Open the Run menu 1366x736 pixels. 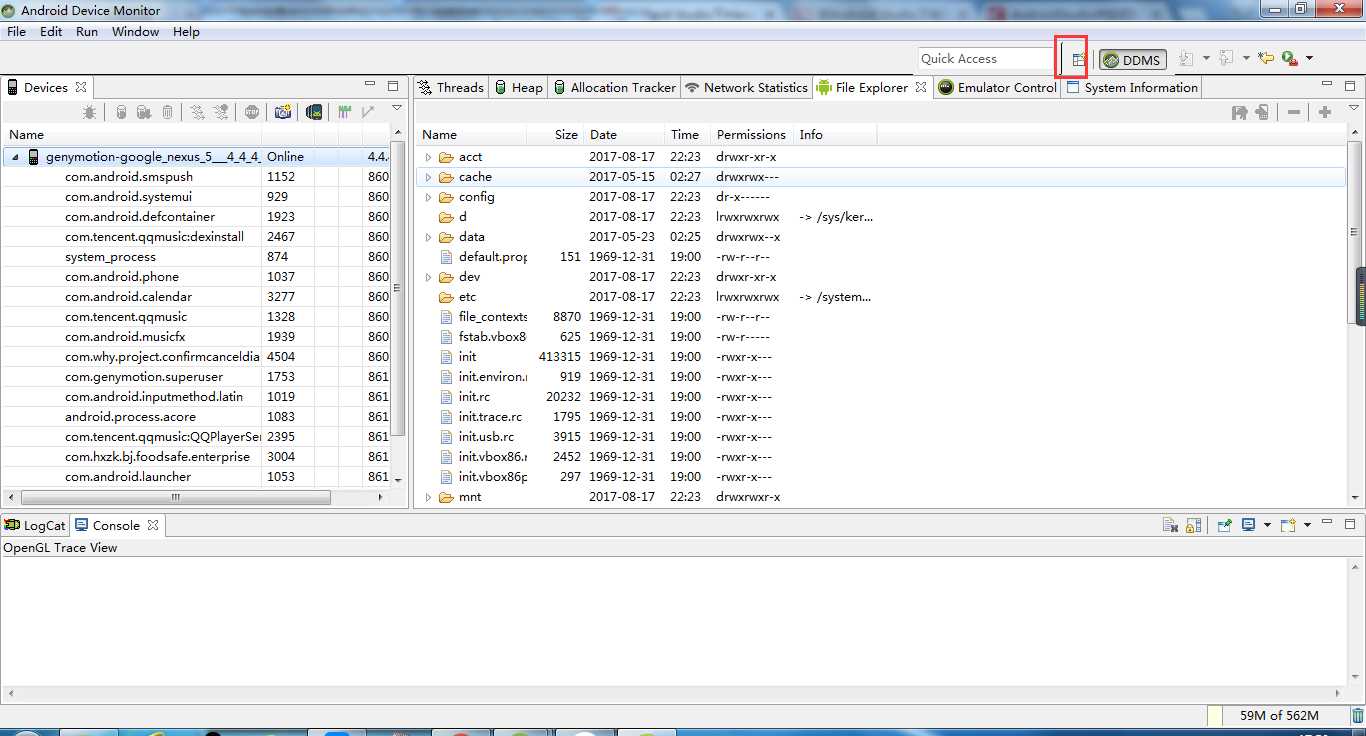click(87, 32)
